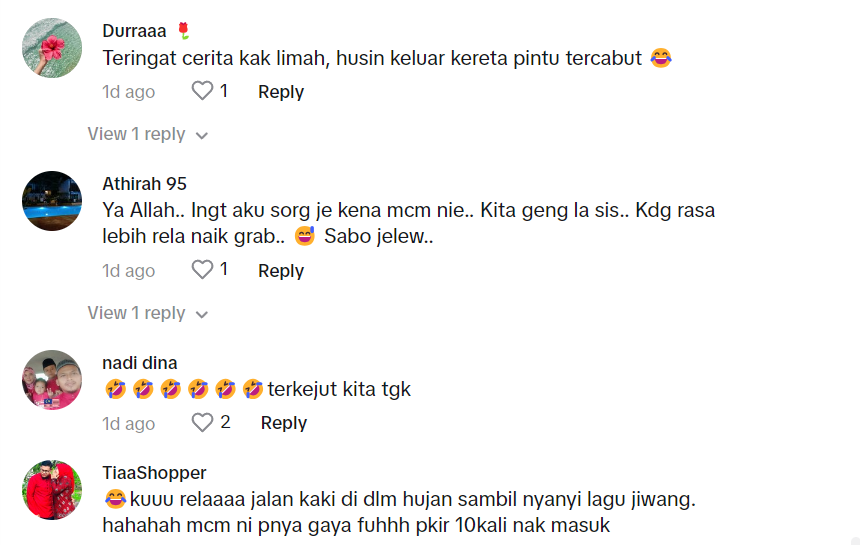This screenshot has height=545, width=860.
Task: Like Durraaa's comment with the heart icon
Action: click(x=202, y=91)
